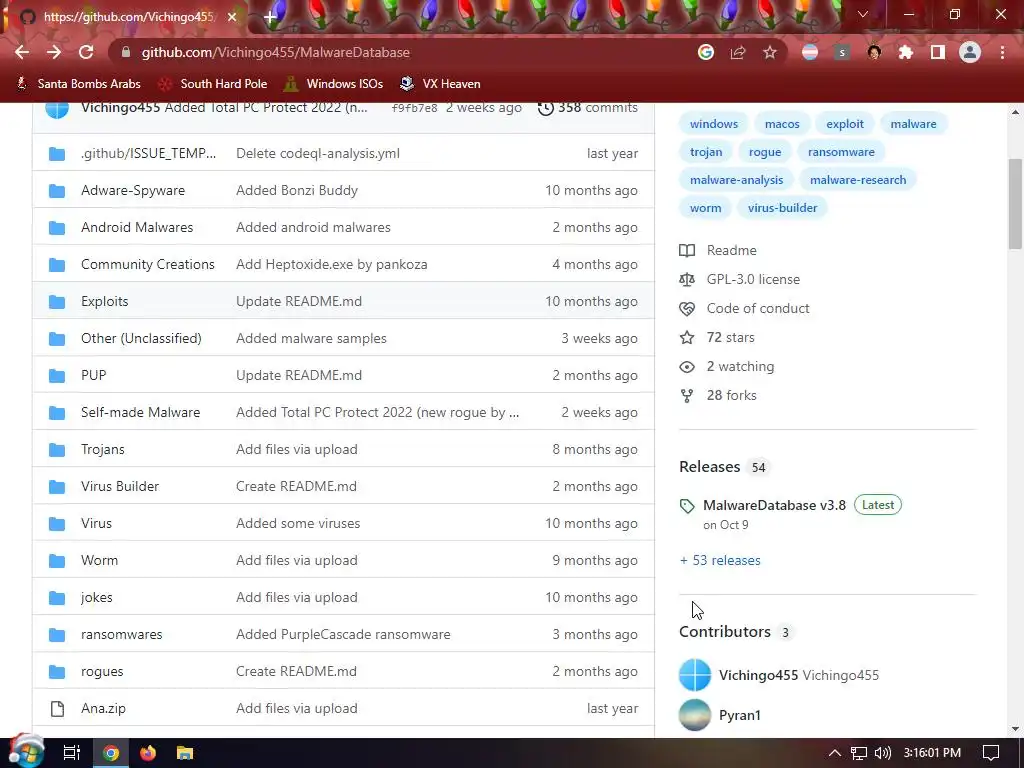Go back with the browser back arrow
Image resolution: width=1024 pixels, height=768 pixels.
(22, 52)
